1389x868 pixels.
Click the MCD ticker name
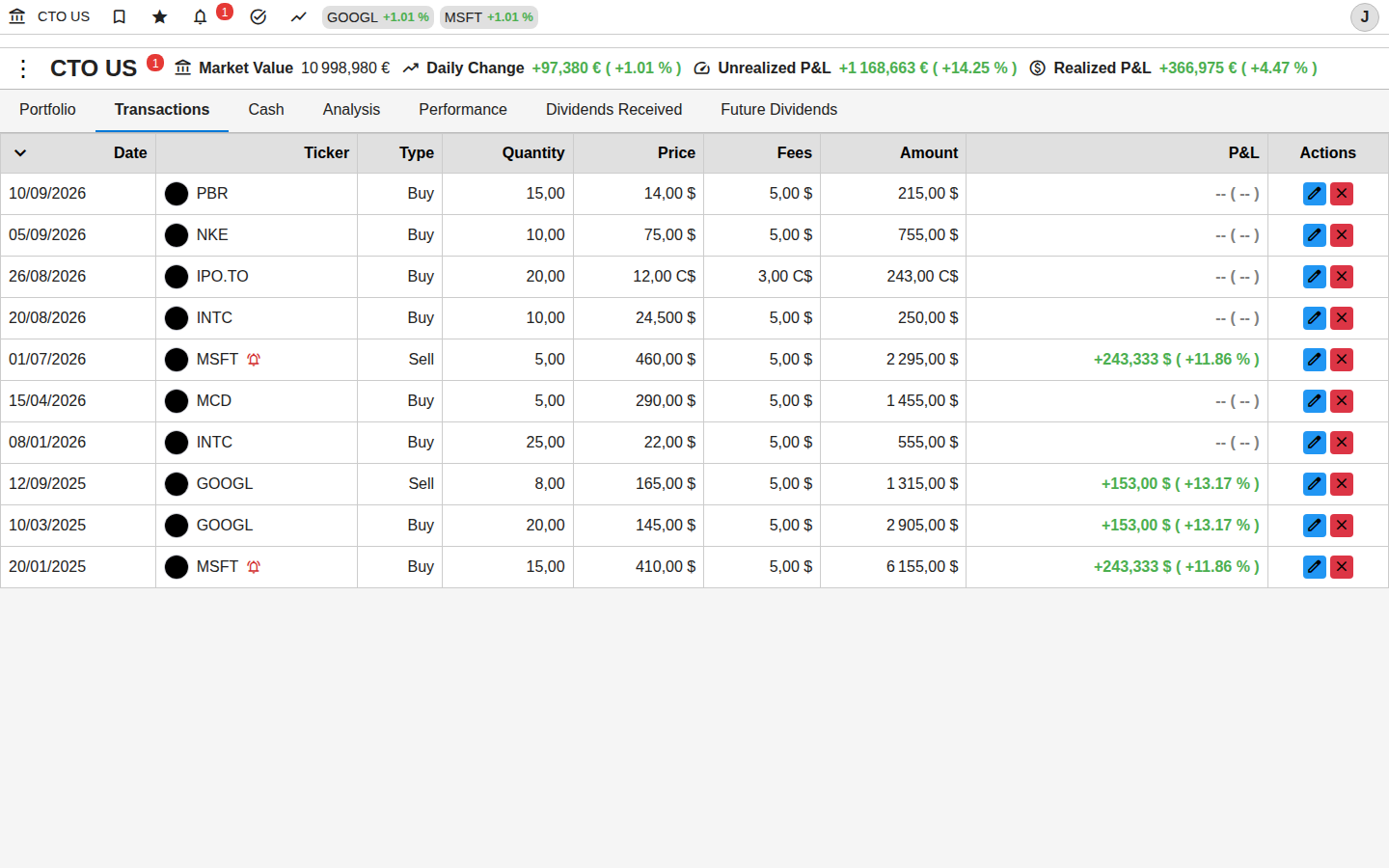click(214, 401)
